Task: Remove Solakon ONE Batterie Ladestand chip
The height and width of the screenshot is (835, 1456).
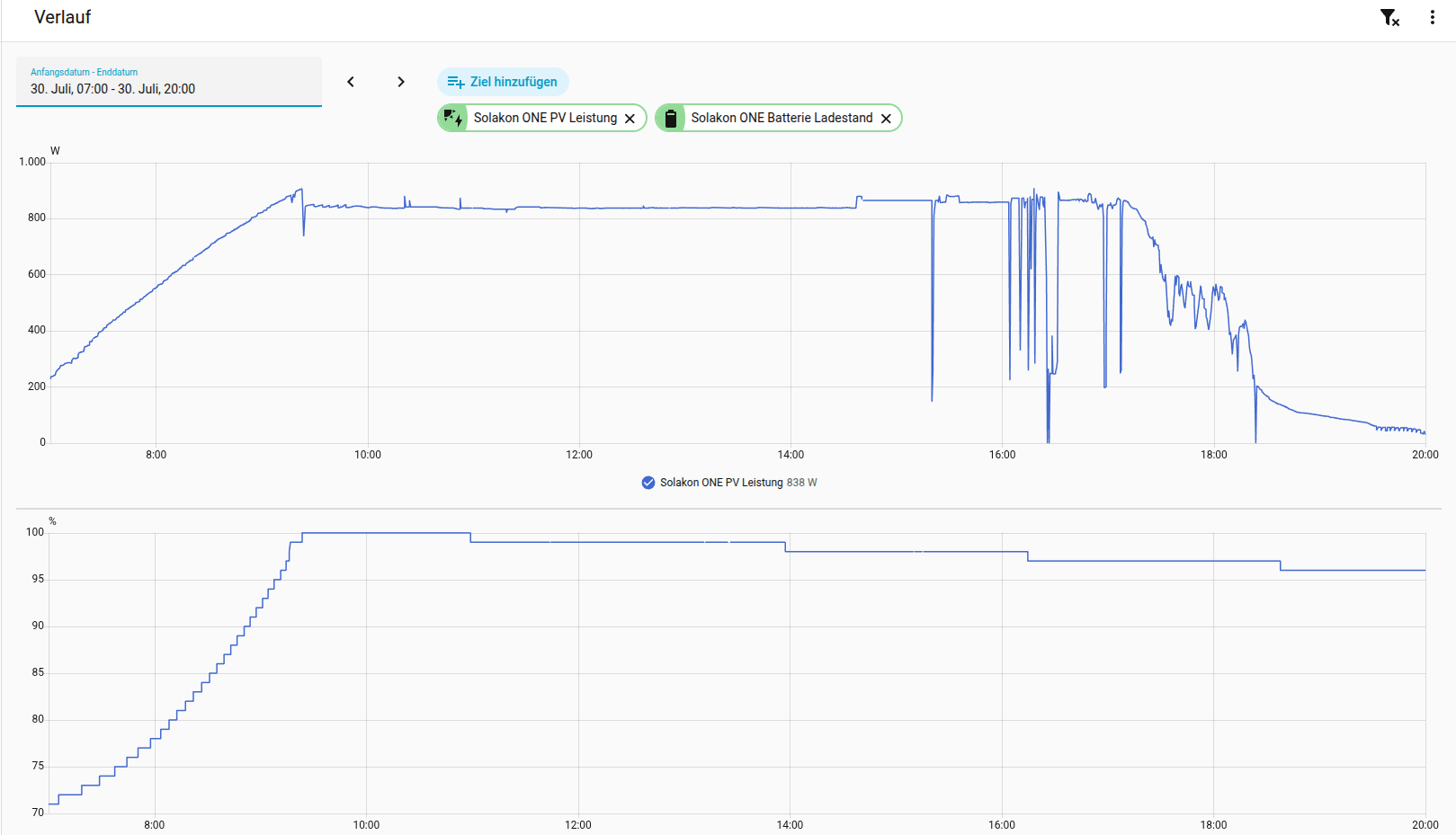Action: pyautogui.click(x=886, y=119)
